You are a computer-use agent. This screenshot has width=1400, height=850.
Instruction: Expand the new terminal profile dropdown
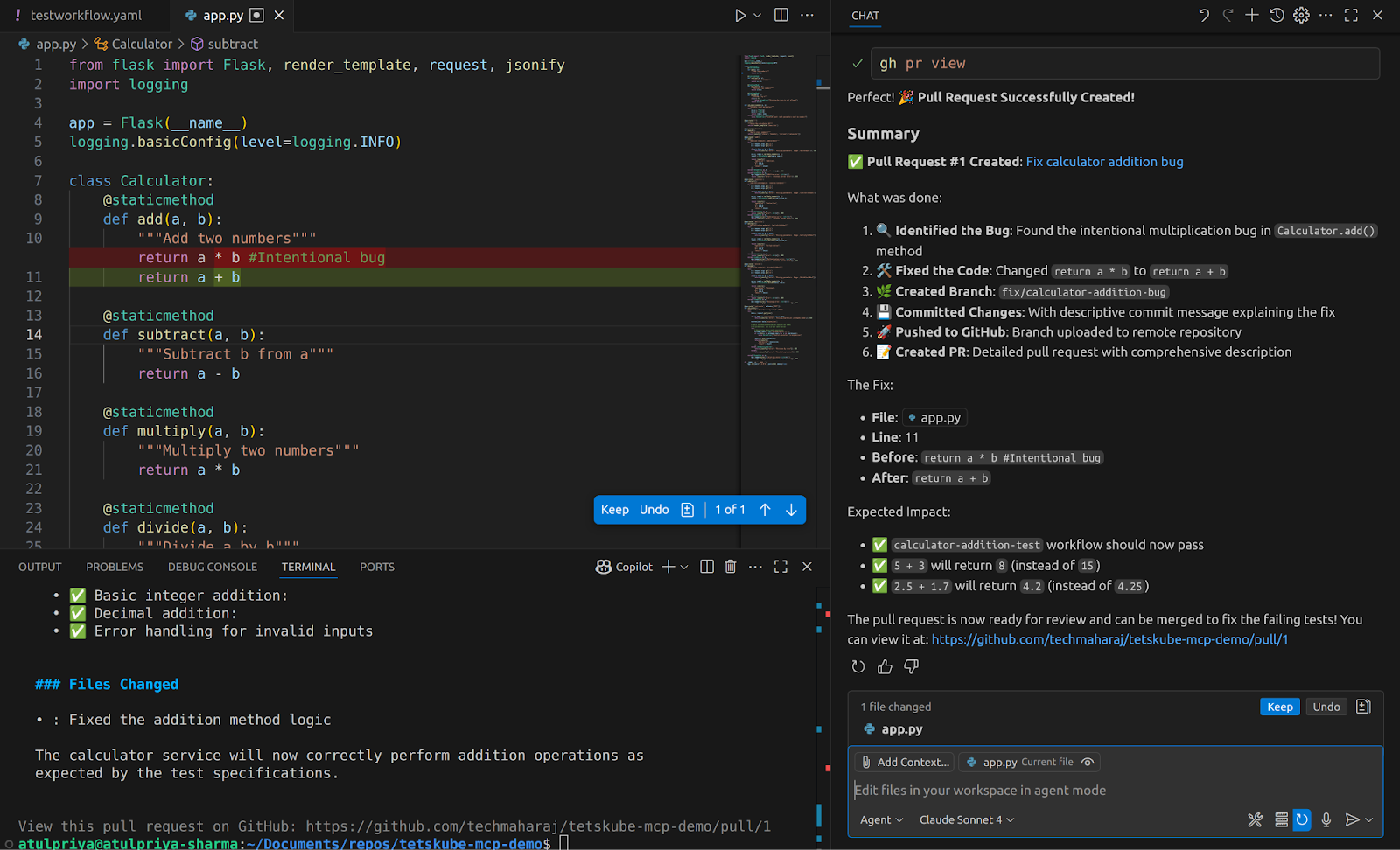tap(684, 567)
